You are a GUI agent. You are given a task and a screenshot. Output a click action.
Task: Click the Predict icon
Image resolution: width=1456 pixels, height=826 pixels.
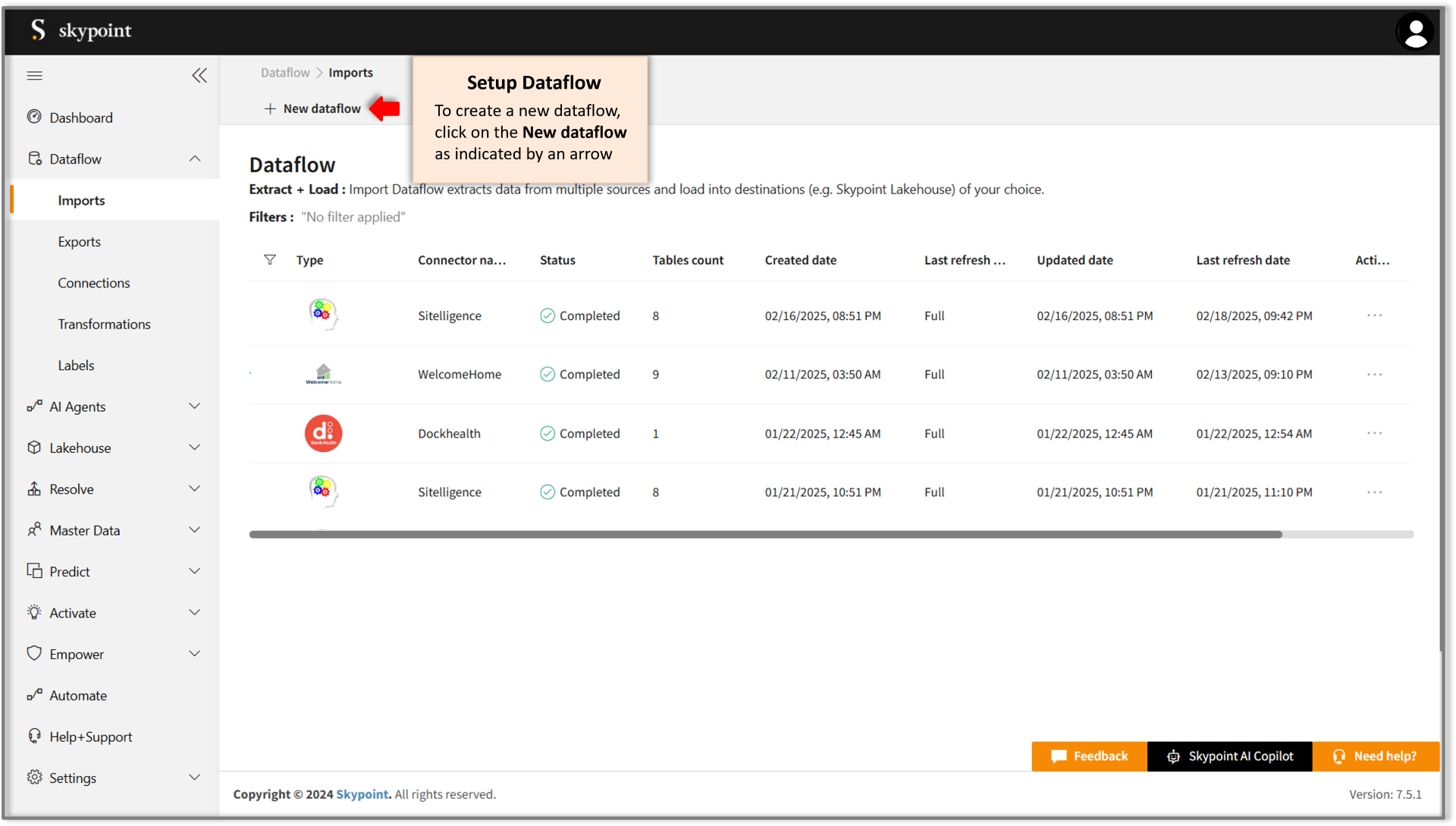34,570
